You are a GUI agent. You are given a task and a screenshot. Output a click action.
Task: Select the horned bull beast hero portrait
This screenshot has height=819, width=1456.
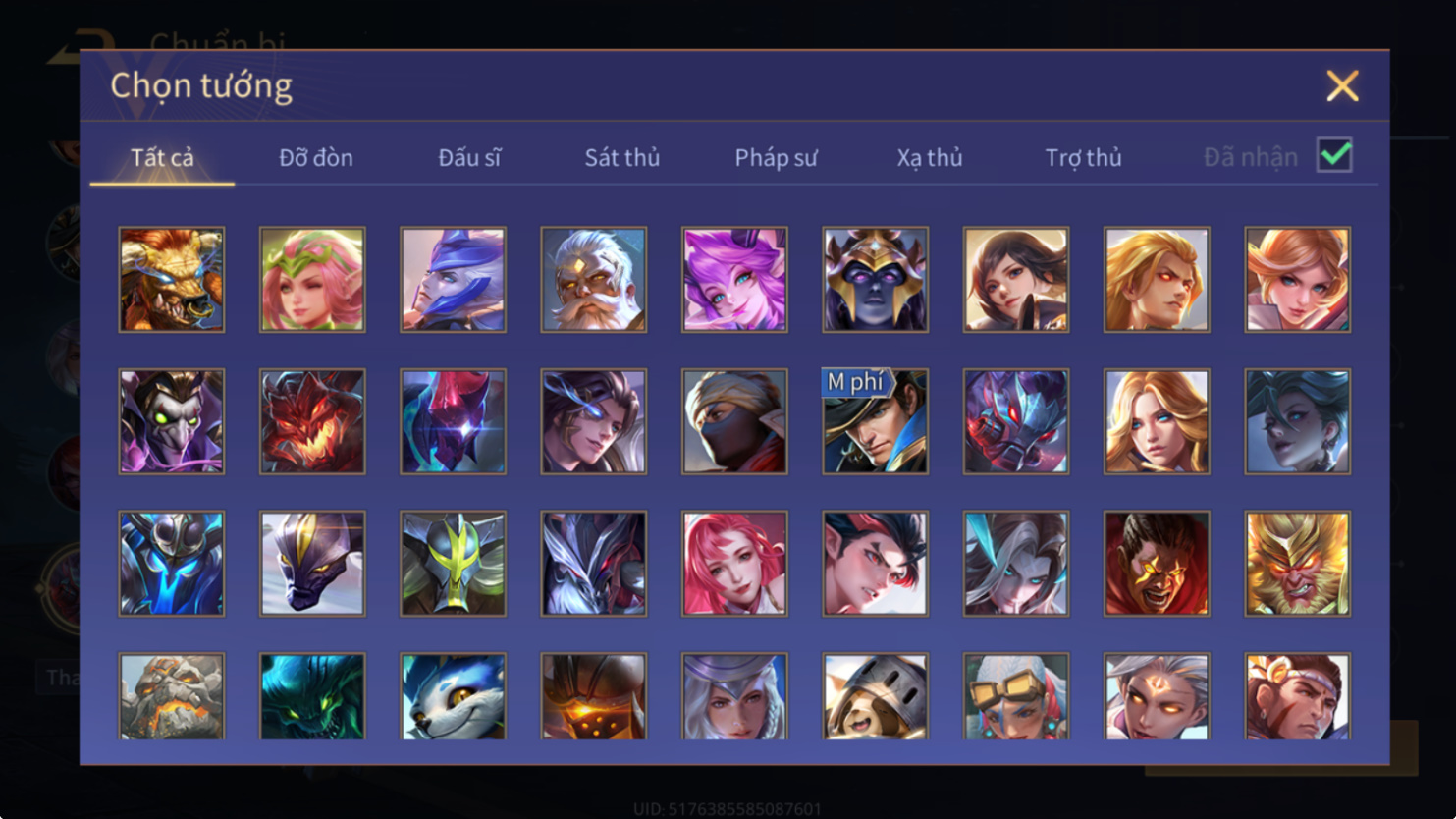(x=172, y=280)
